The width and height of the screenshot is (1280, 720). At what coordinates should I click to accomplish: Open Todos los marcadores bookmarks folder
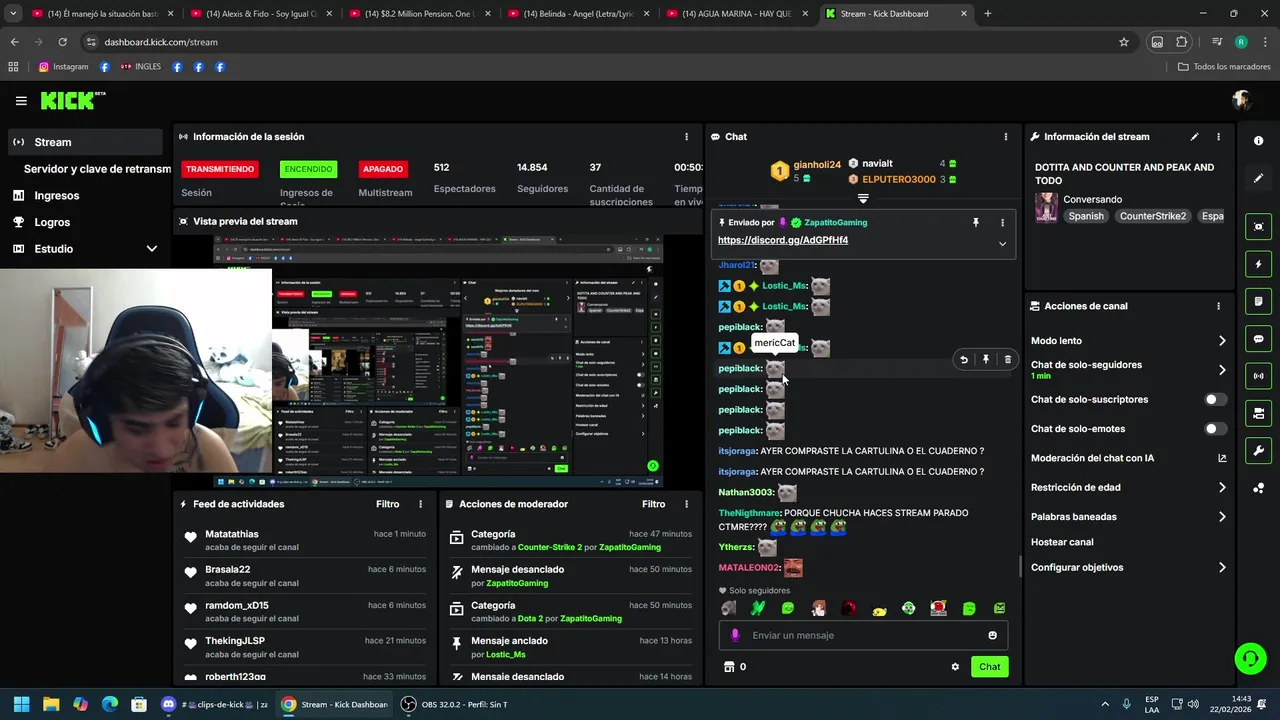(1224, 67)
